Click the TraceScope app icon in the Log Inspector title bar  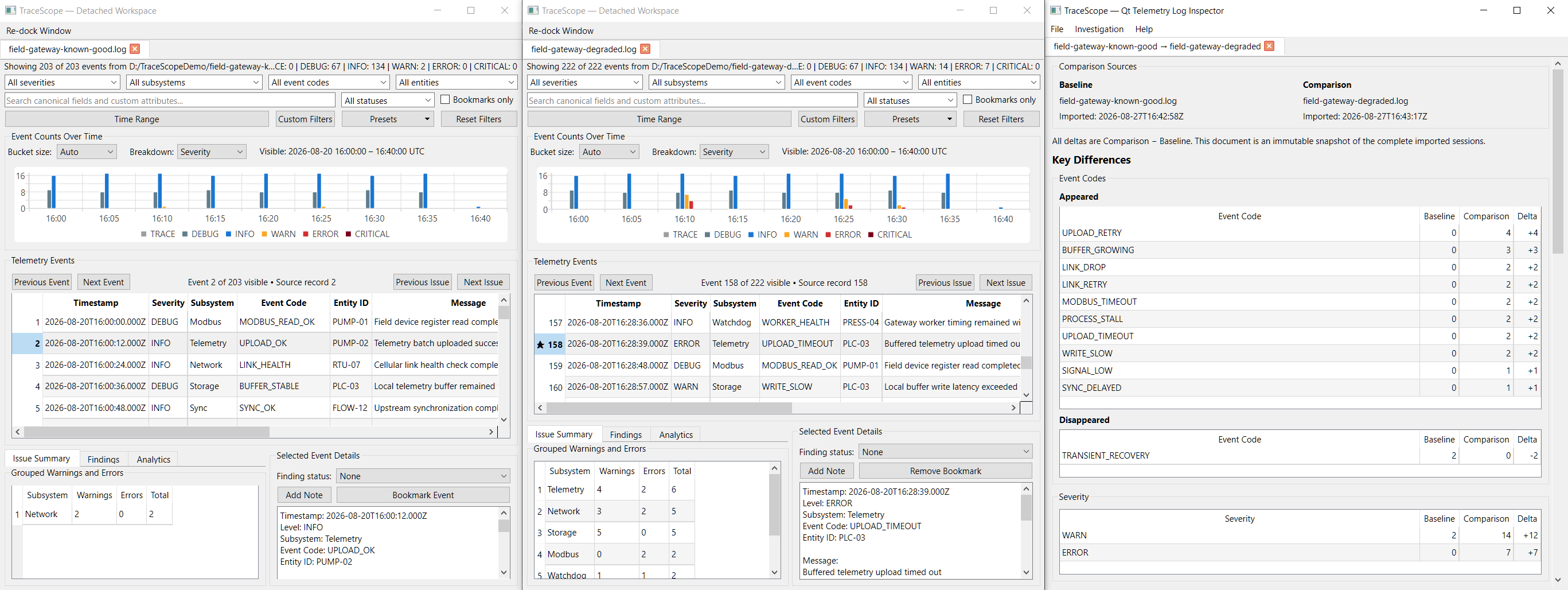[1055, 10]
